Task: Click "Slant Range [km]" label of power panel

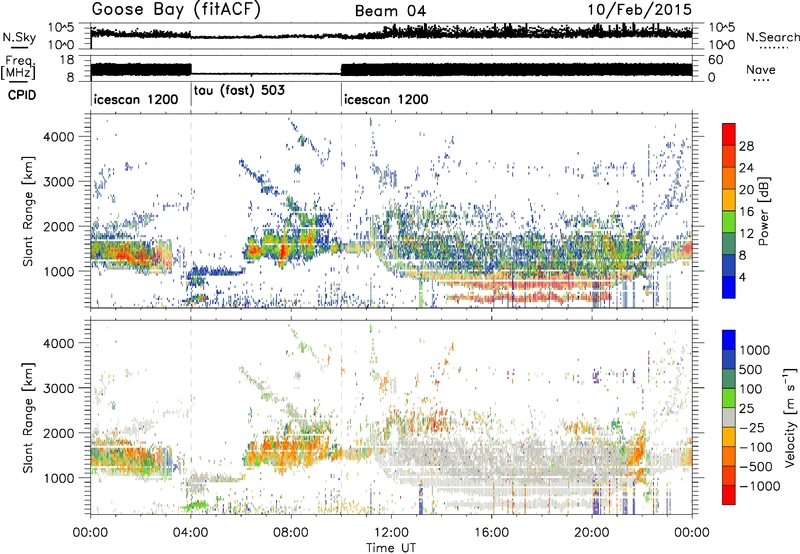Action: tap(28, 211)
